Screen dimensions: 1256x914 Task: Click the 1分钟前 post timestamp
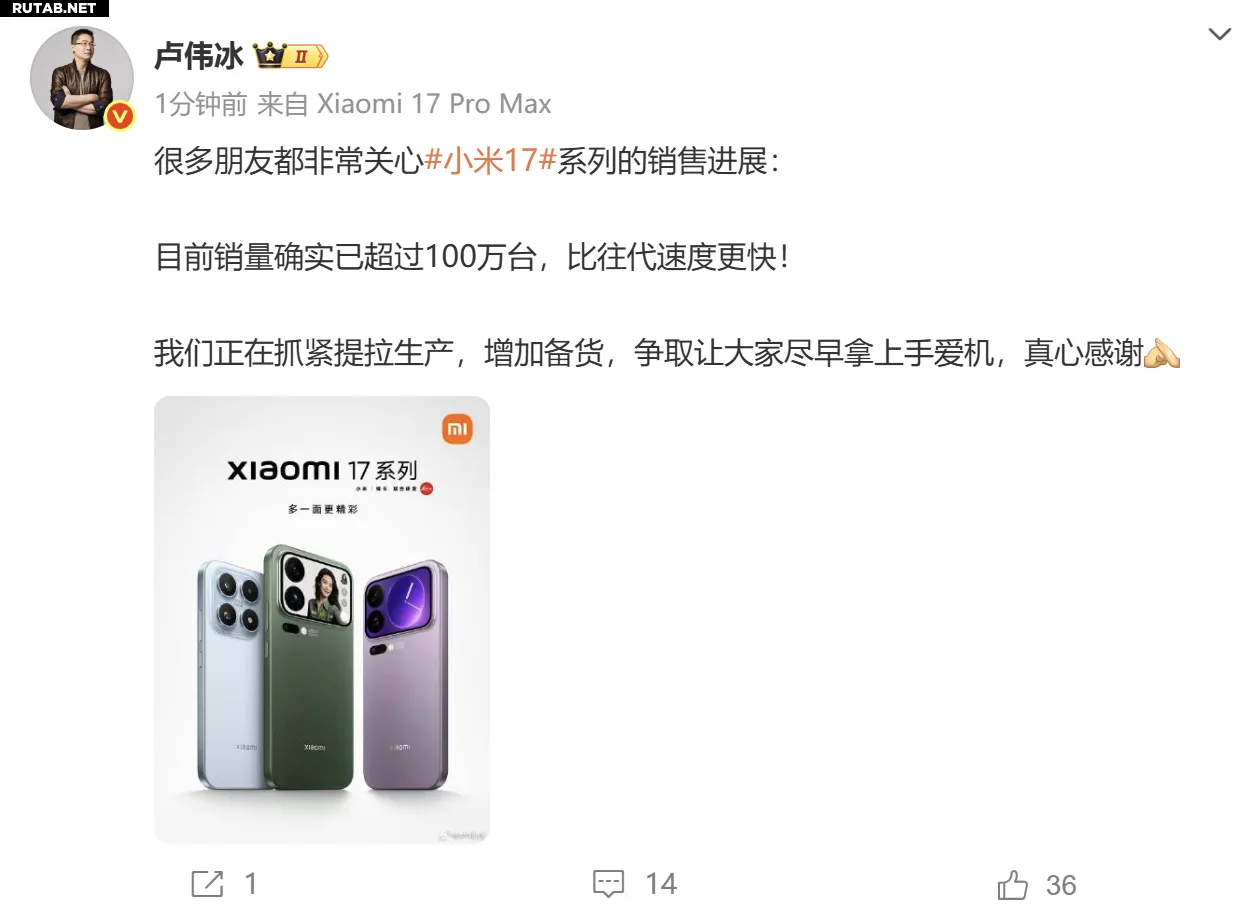click(201, 104)
